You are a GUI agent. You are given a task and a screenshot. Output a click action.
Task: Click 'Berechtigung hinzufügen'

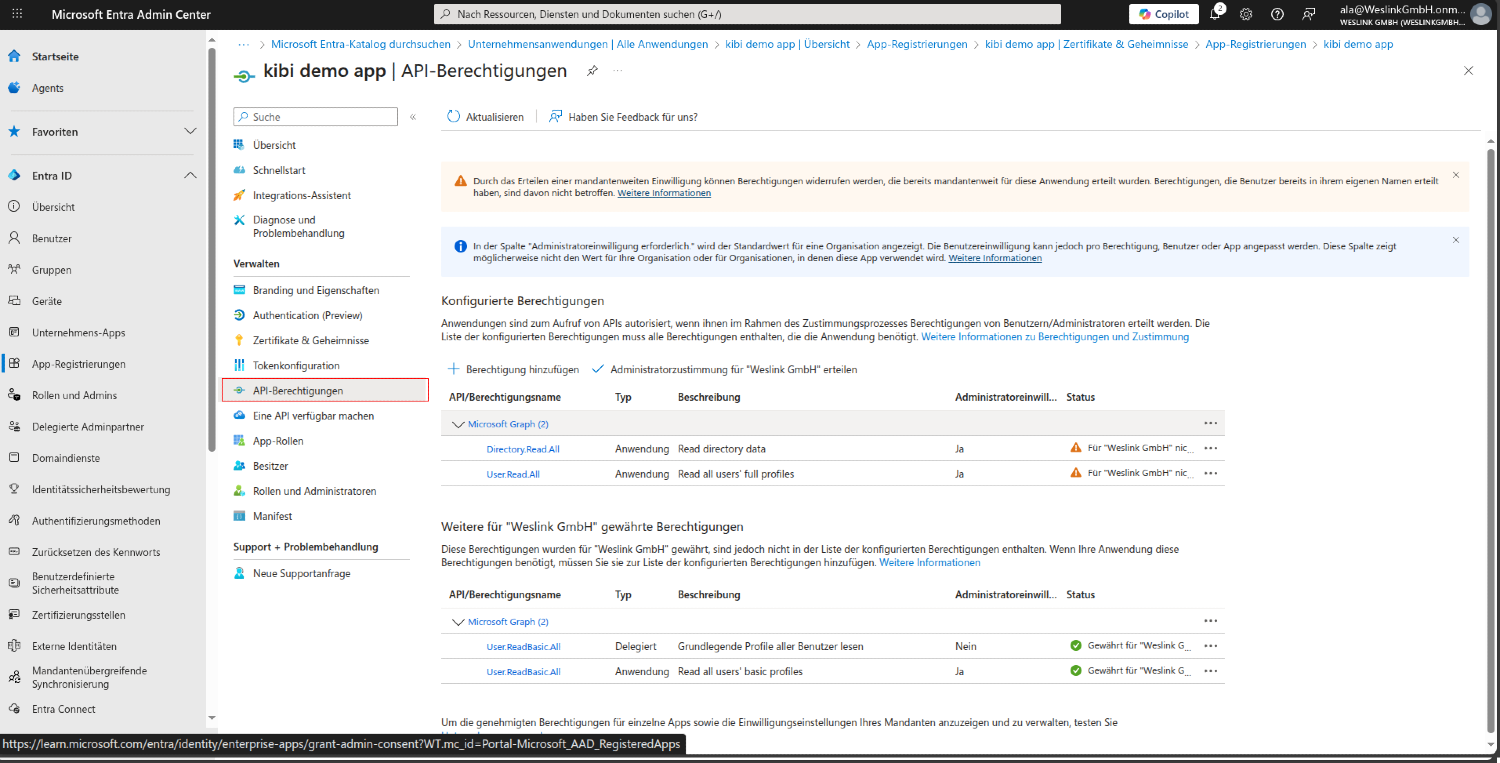(513, 369)
